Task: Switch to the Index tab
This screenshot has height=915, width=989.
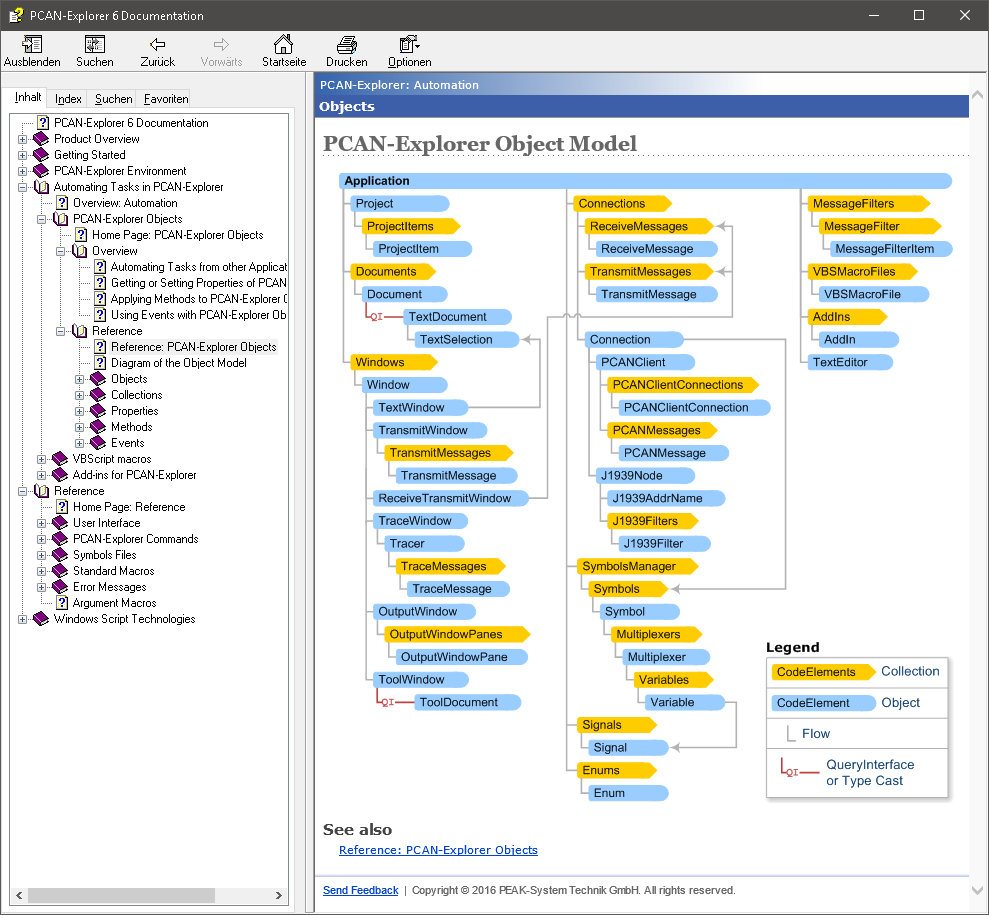Action: 68,99
